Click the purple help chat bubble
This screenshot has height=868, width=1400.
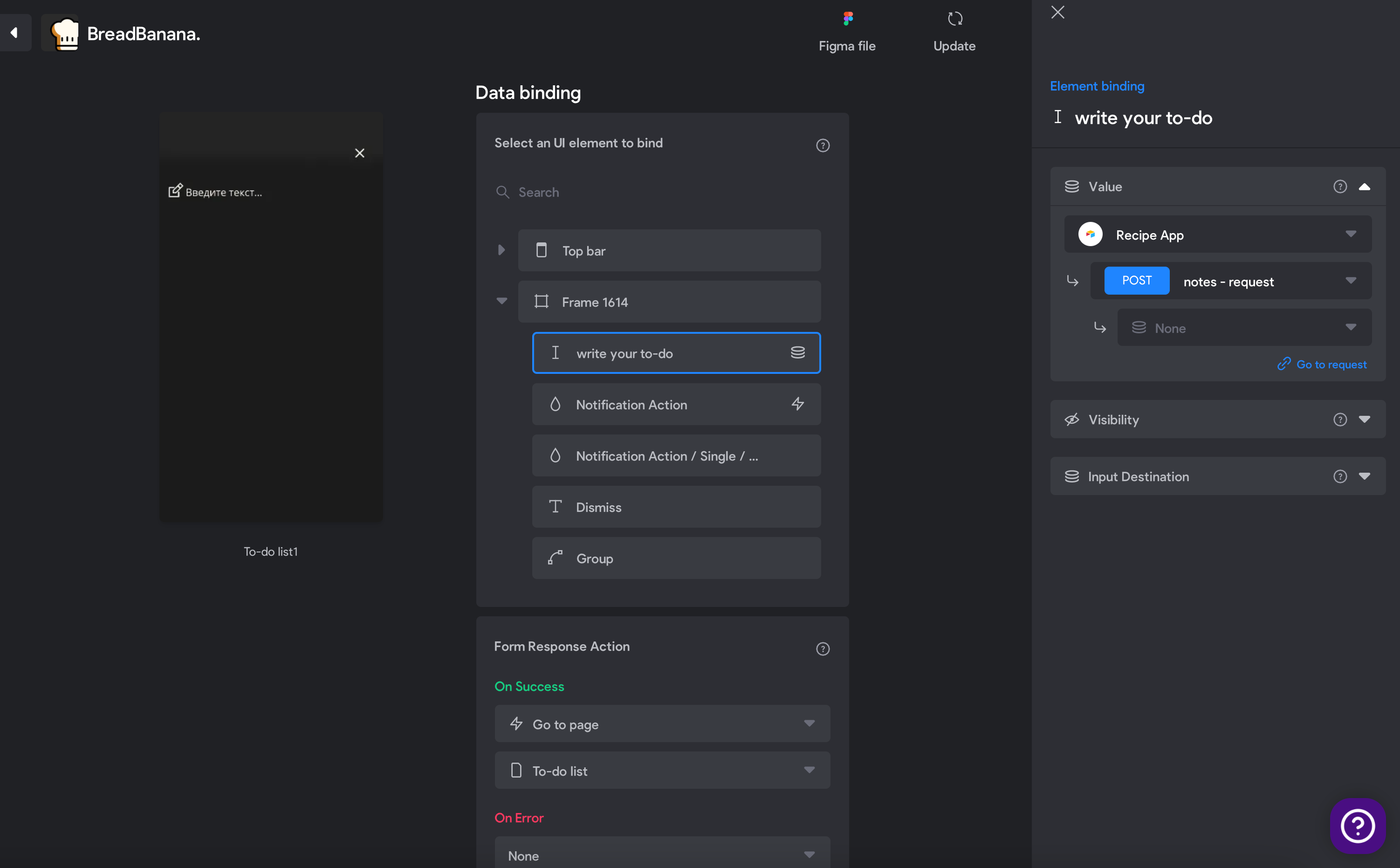(1358, 826)
